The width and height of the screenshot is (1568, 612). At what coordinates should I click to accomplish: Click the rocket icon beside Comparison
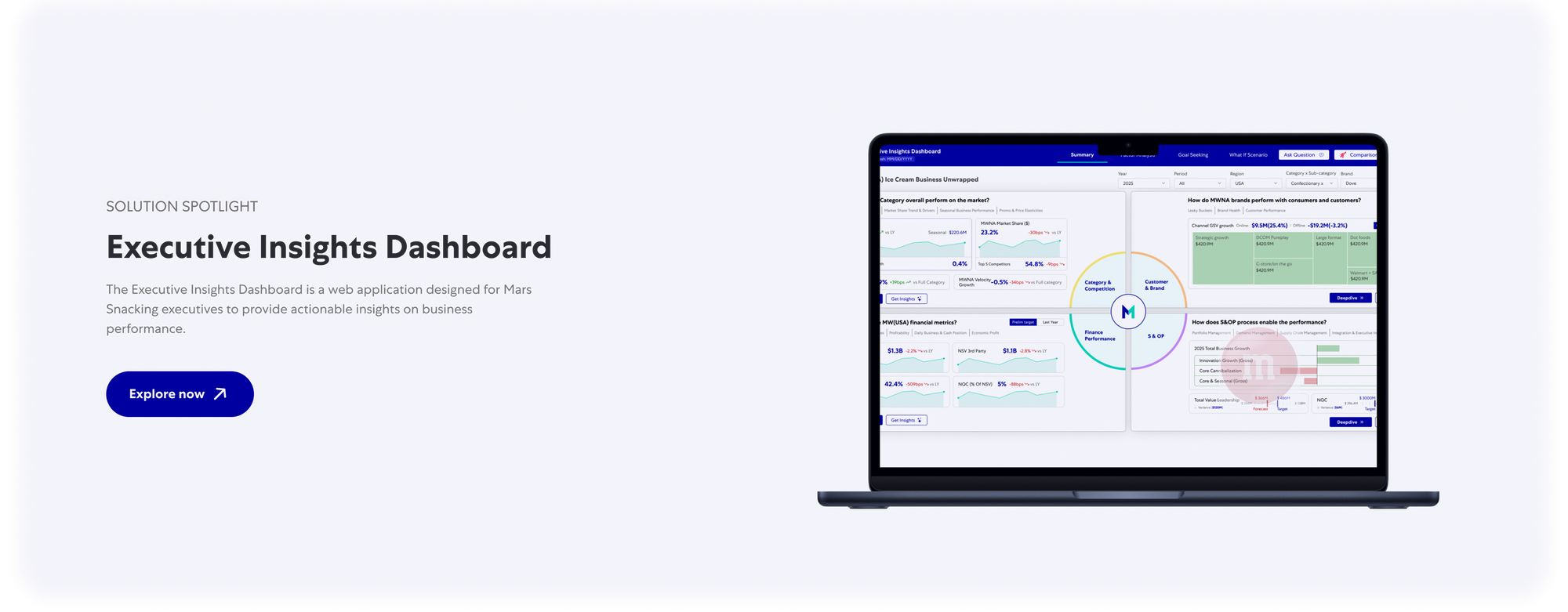tap(1343, 155)
